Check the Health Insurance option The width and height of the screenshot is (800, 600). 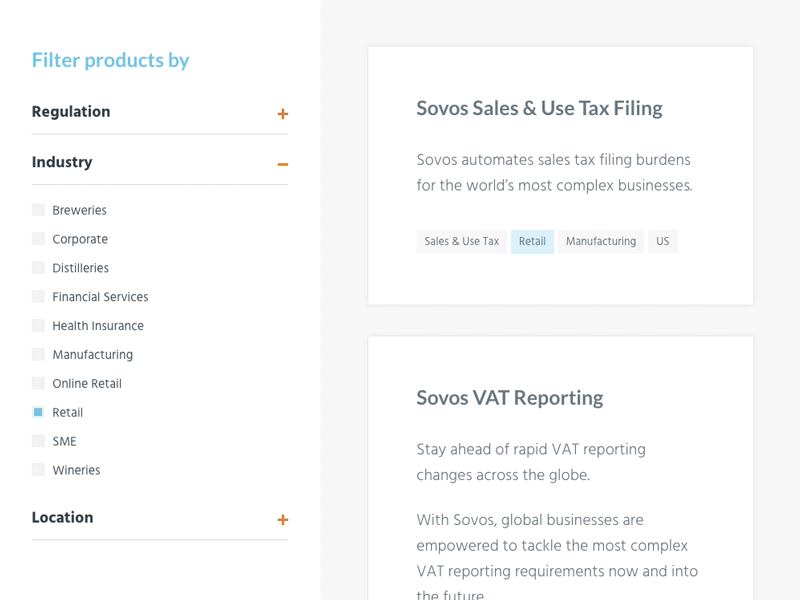[38, 326]
